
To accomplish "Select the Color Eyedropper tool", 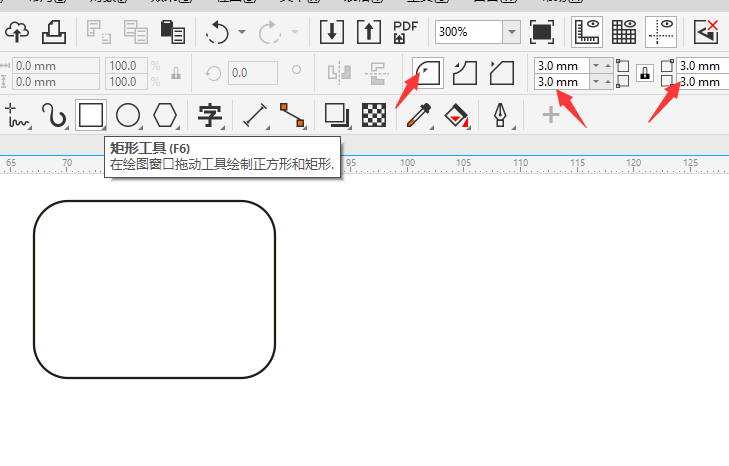I will pos(419,115).
